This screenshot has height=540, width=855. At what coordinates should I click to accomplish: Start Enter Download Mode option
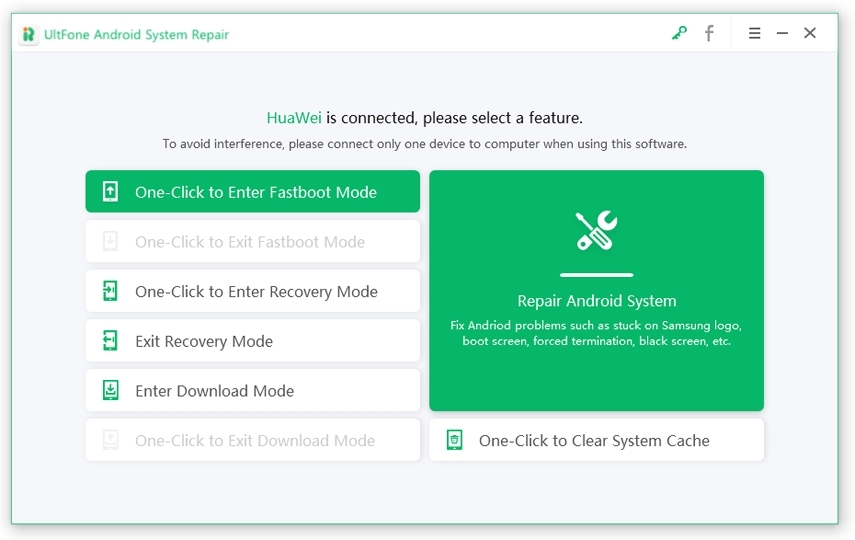click(x=215, y=391)
